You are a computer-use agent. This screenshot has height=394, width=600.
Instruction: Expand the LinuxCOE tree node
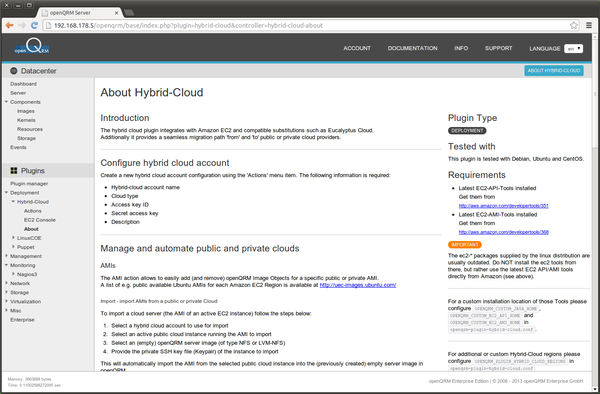13,238
